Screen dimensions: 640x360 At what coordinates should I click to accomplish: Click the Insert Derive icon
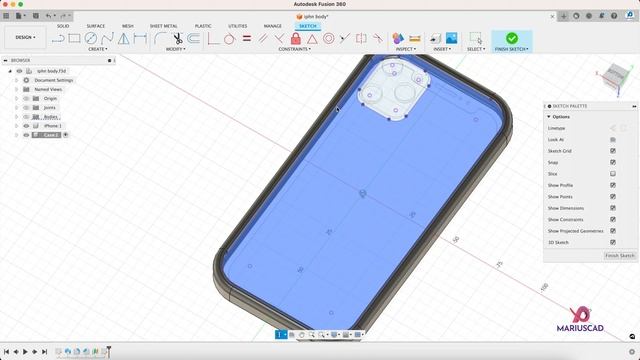(x=435, y=39)
